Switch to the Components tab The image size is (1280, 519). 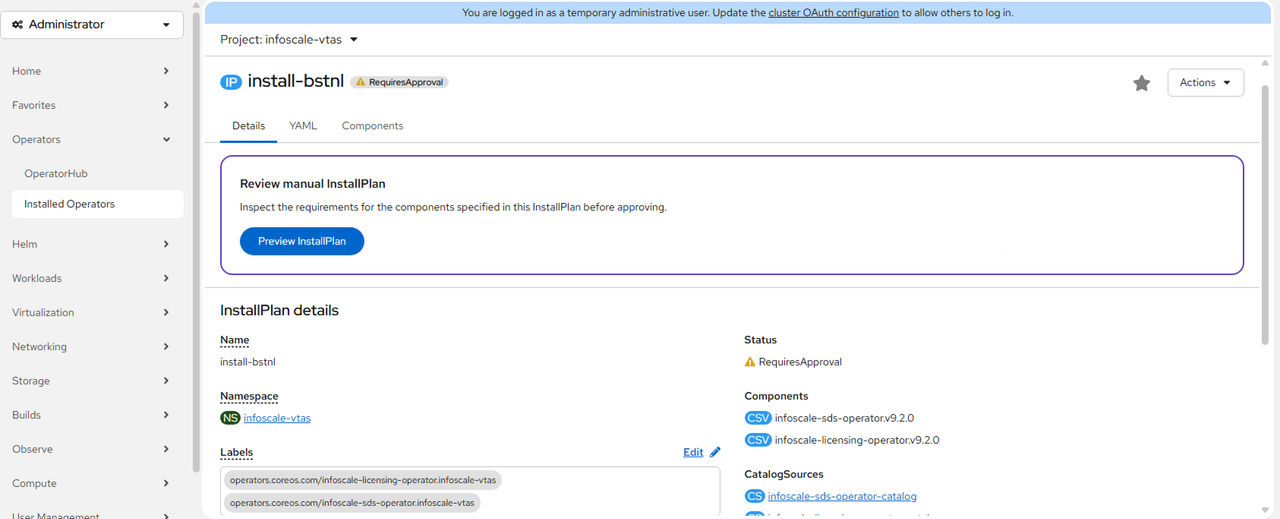372,126
